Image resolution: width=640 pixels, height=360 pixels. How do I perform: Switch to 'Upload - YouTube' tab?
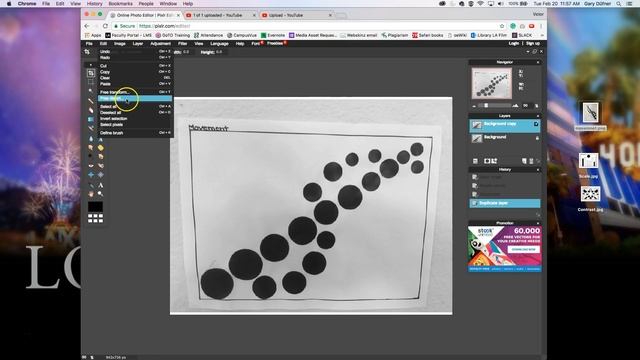[x=296, y=15]
